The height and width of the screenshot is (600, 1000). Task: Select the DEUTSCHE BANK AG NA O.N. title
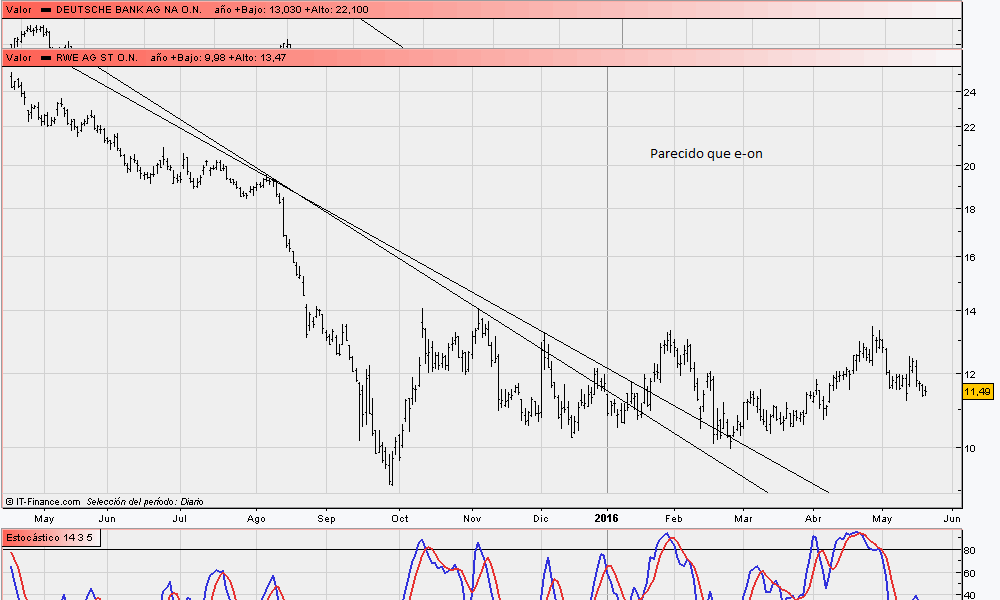[127, 9]
